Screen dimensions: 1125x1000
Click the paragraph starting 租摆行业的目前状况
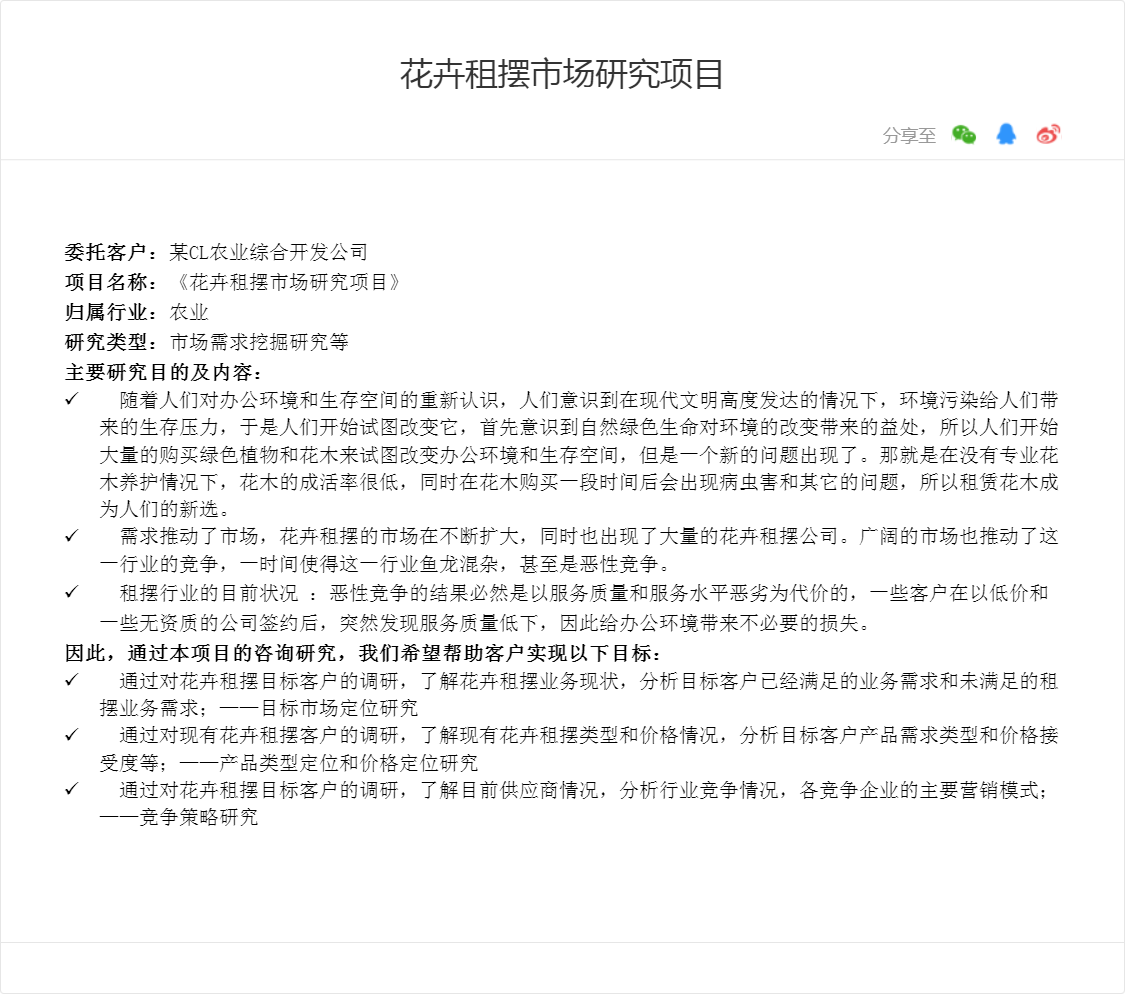574,608
